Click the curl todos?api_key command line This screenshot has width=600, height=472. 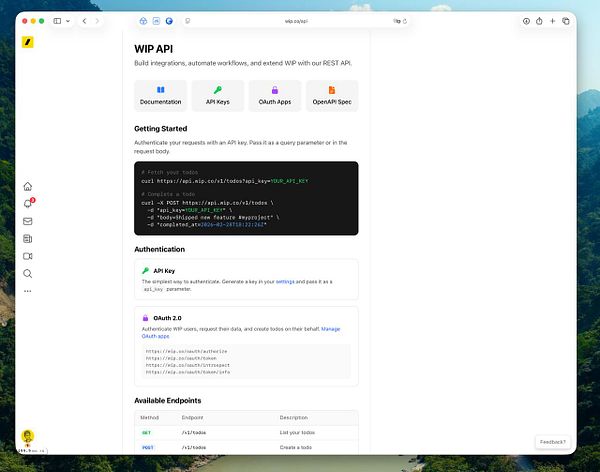point(225,181)
